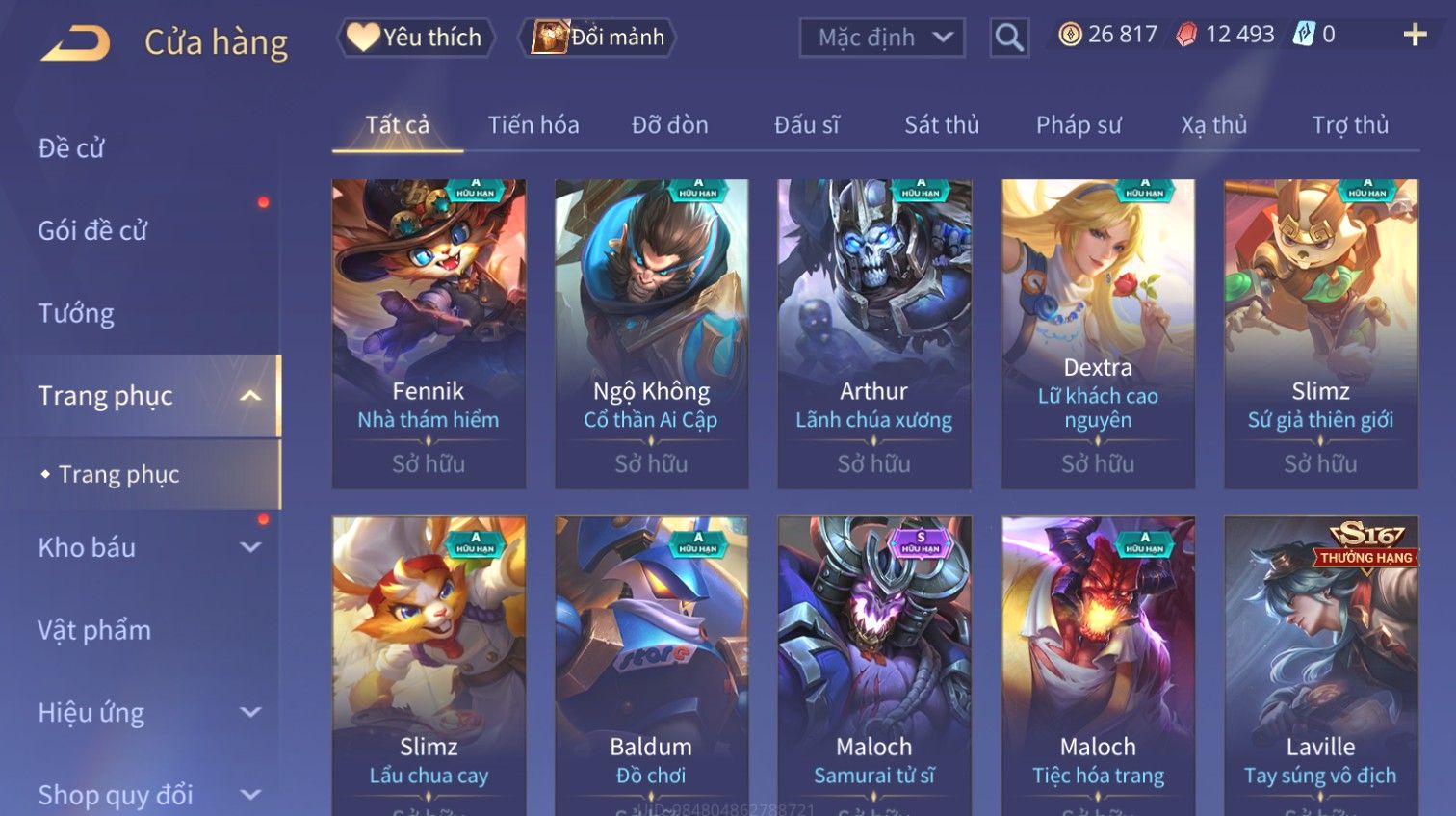Open Gói đề cử sidebar item
The height and width of the screenshot is (816, 1456).
(x=92, y=230)
